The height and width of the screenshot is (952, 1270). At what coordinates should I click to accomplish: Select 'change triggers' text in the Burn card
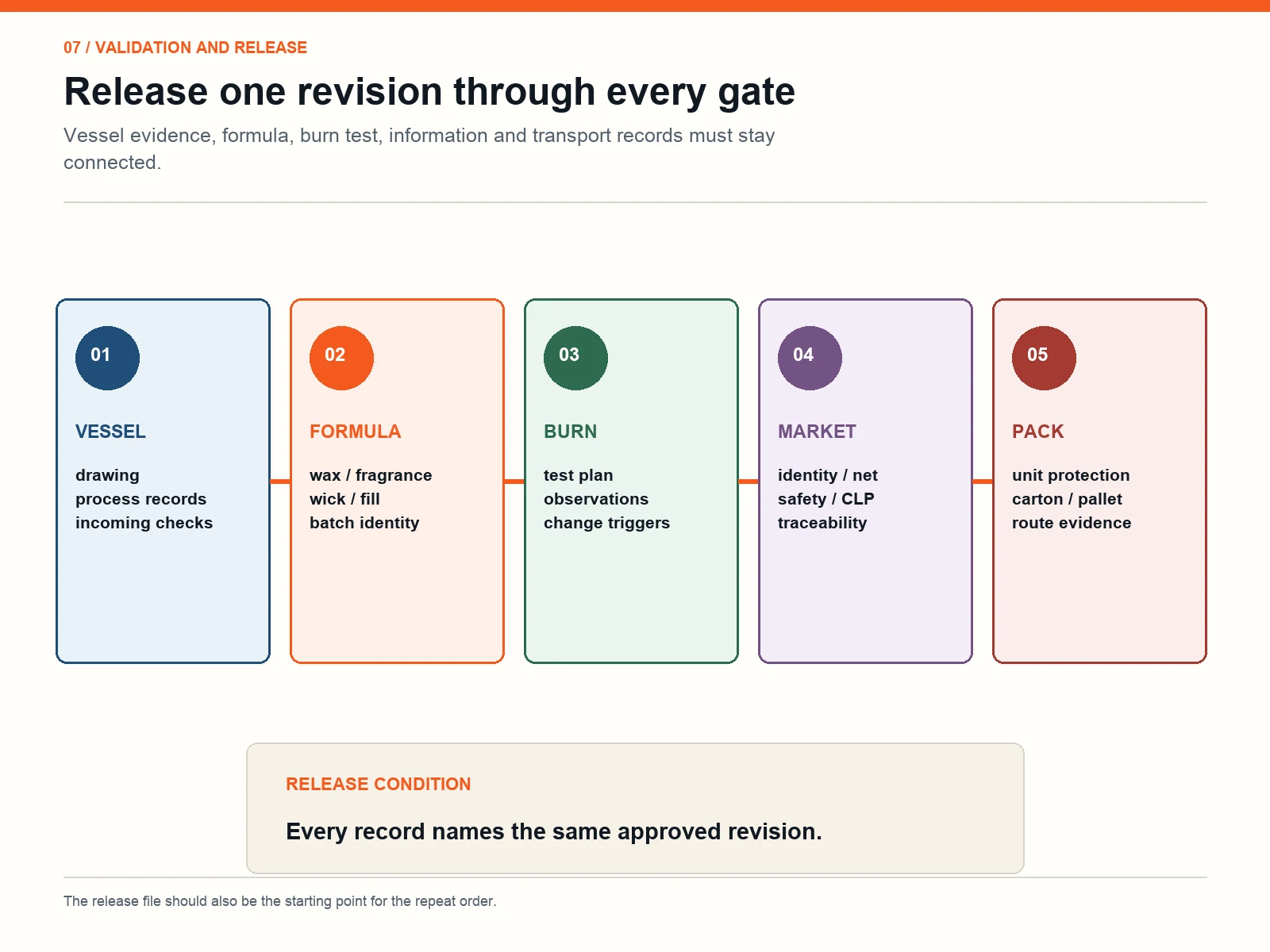[x=606, y=523]
